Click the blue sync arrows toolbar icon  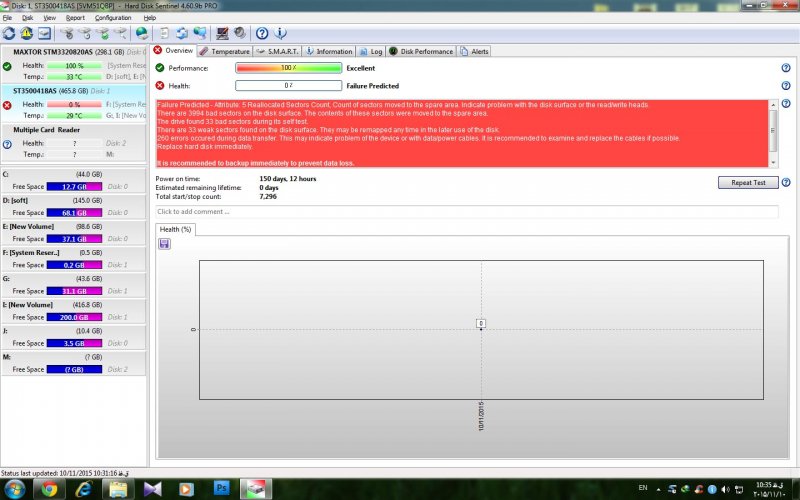[x=182, y=34]
